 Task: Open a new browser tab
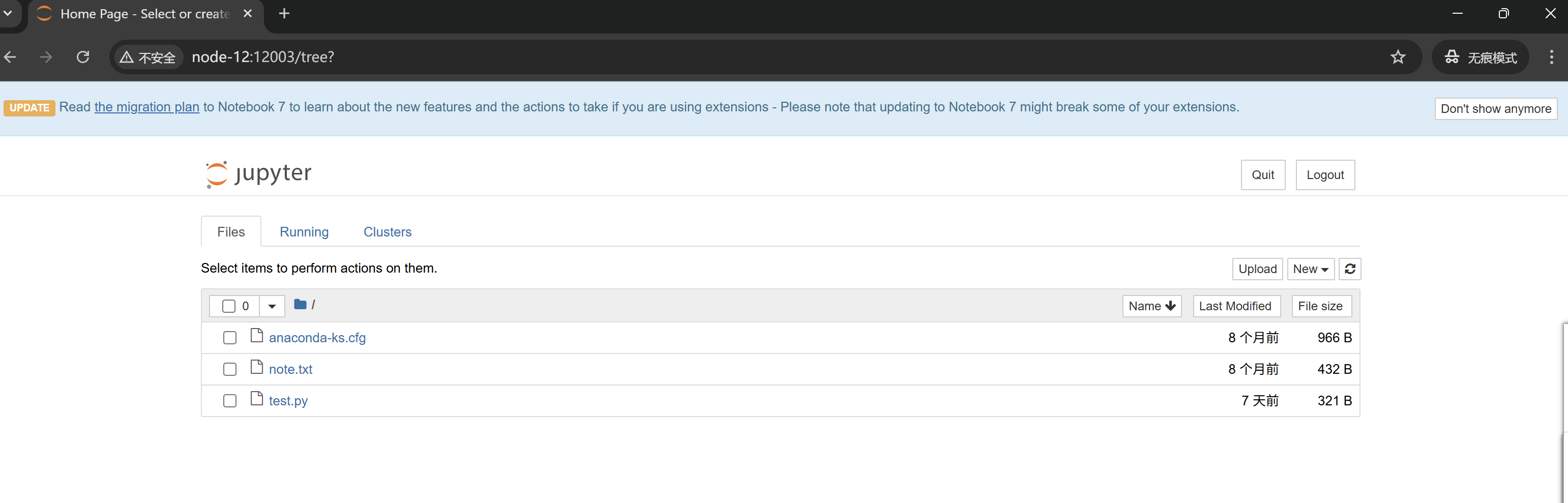(x=284, y=13)
